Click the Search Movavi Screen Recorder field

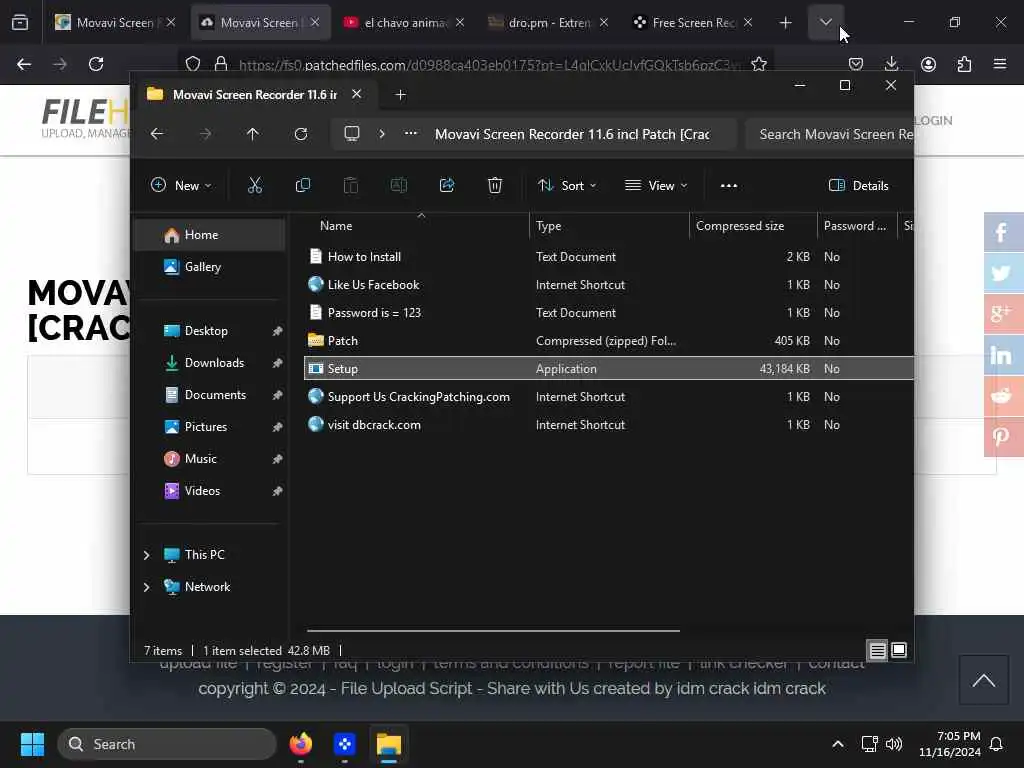tap(829, 134)
